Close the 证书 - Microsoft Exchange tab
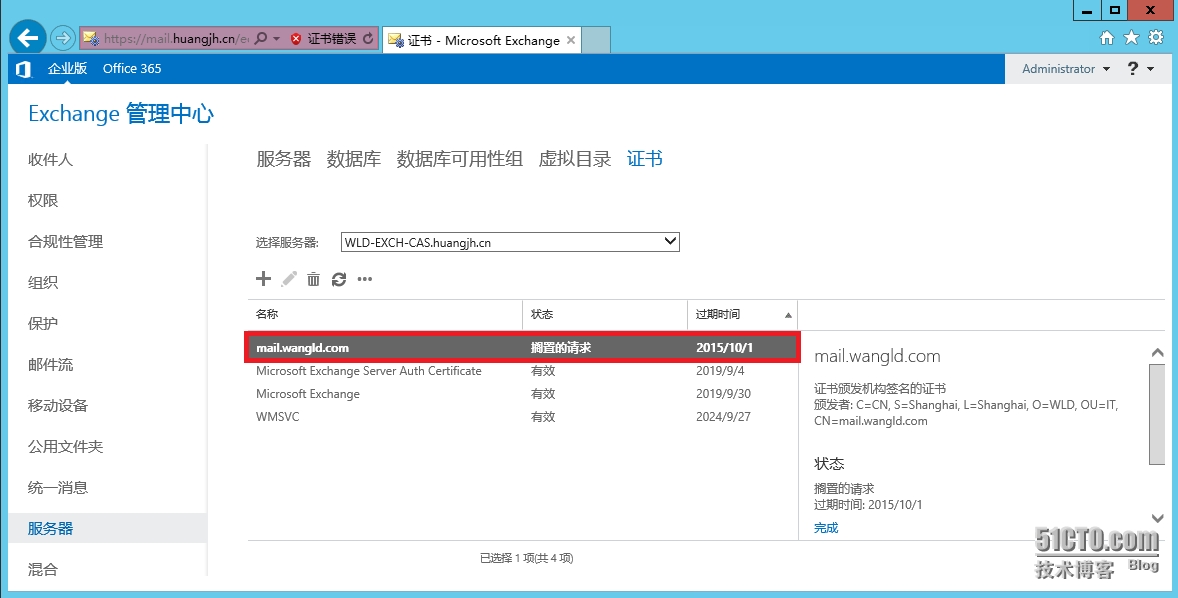The width and height of the screenshot is (1178, 598). pyautogui.click(x=571, y=40)
